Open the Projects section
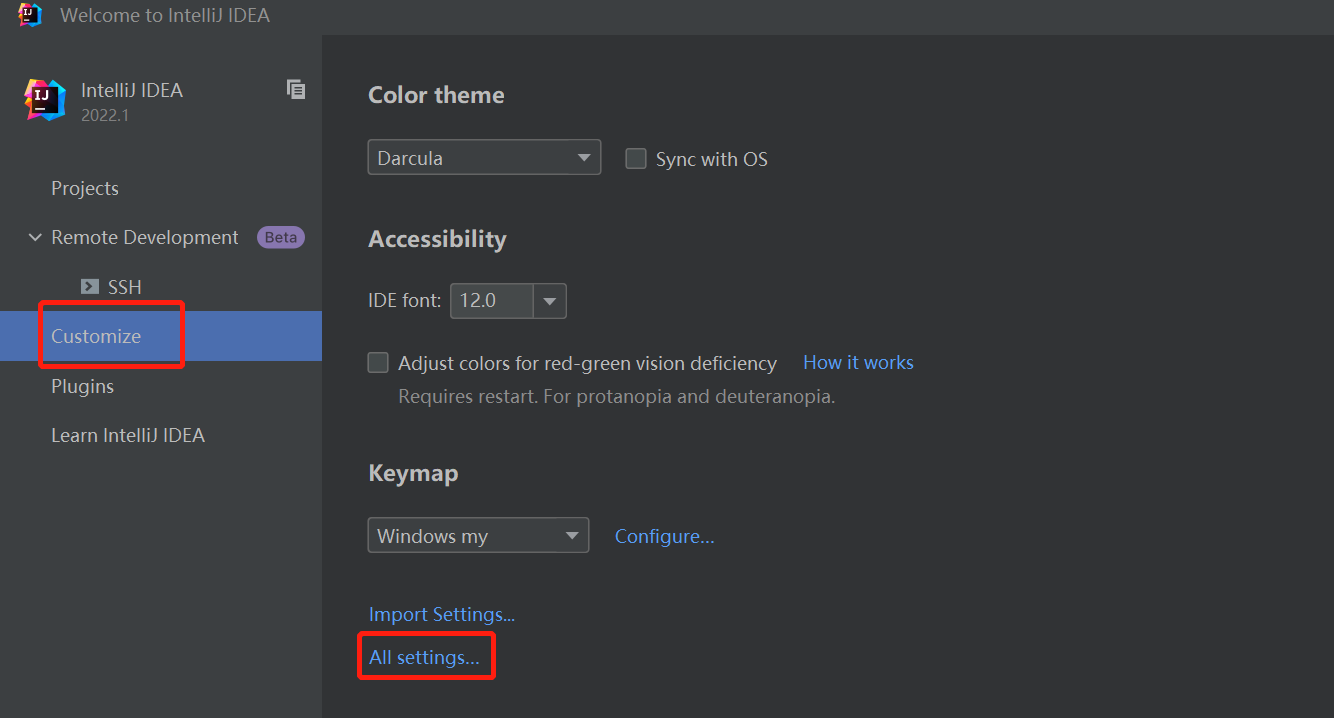The image size is (1334, 718). coord(85,189)
